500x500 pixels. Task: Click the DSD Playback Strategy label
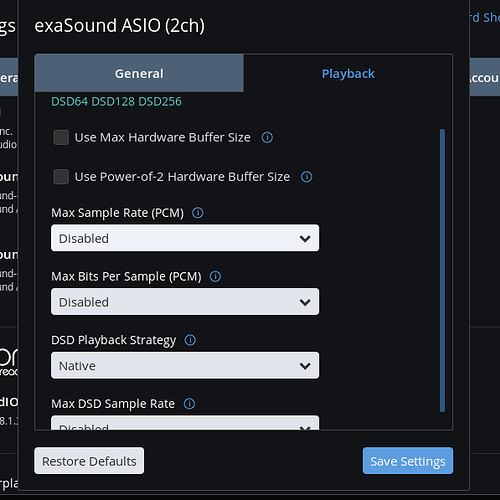113,340
